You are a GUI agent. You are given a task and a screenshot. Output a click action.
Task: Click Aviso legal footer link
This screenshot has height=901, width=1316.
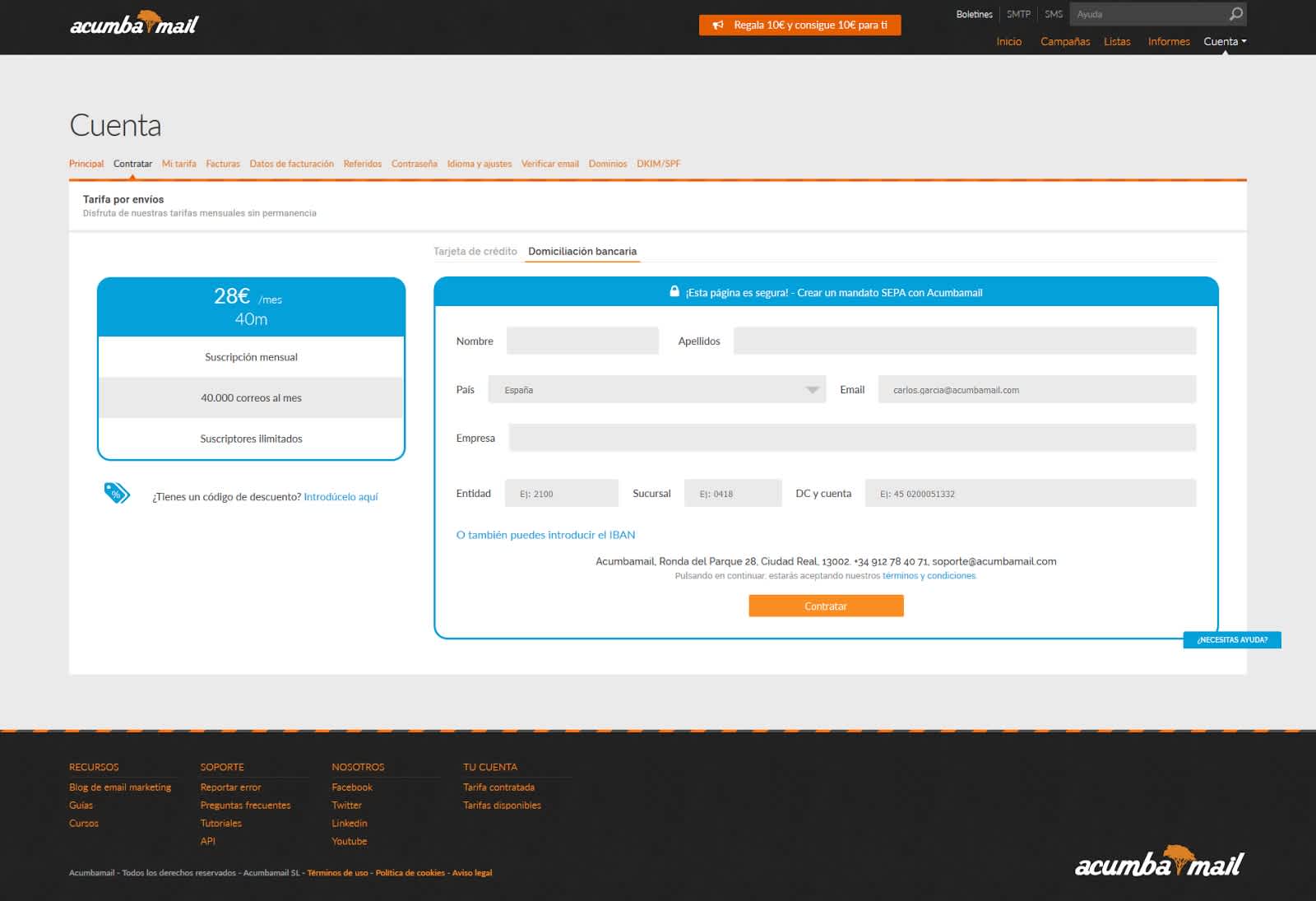pyautogui.click(x=472, y=873)
